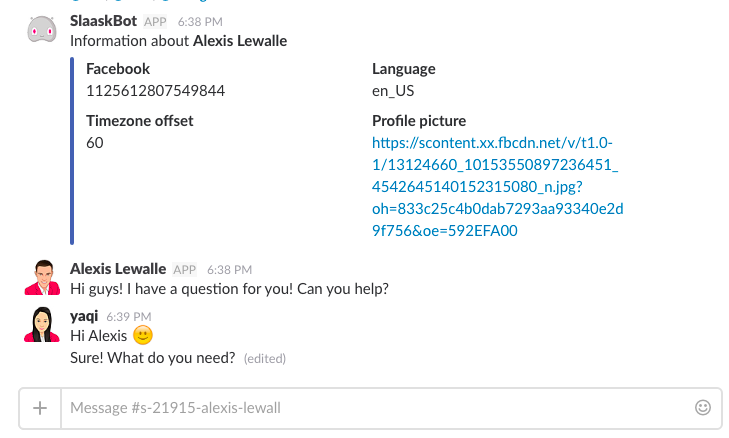Focus the Message #s-21915-alexis-lewall input field
Screen dimensions: 729x438
coord(378,408)
